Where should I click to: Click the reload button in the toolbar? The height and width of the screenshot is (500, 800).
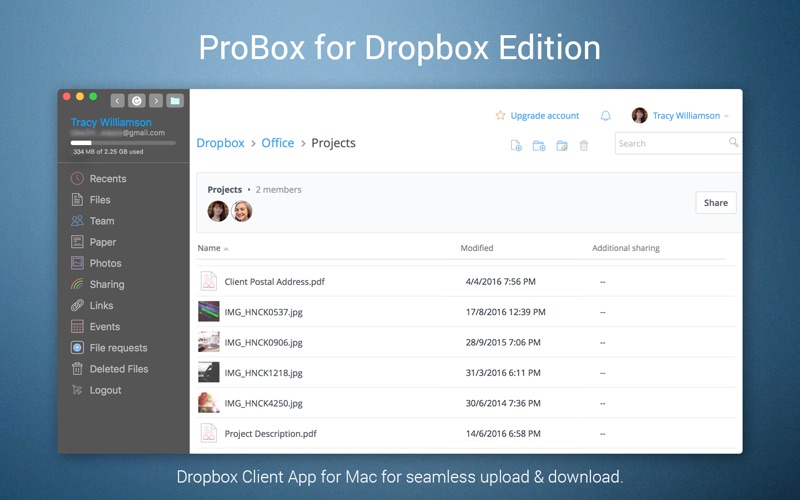pyautogui.click(x=137, y=101)
